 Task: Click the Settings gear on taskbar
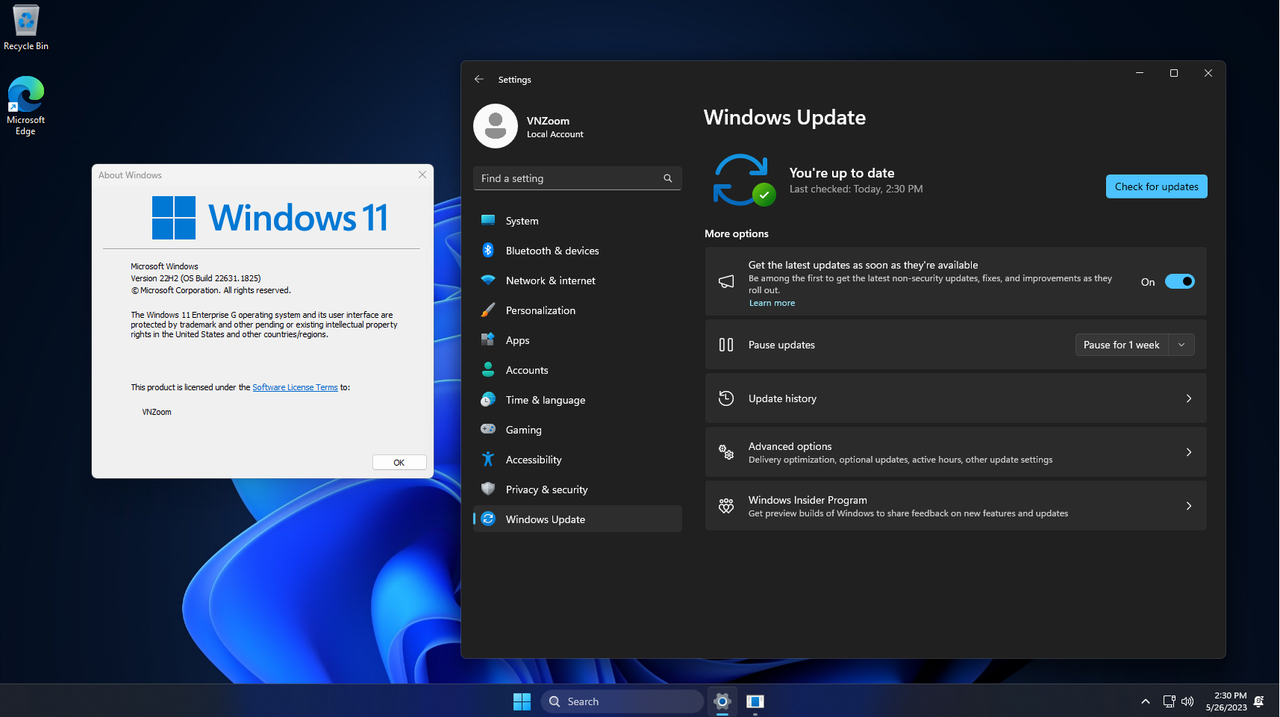click(722, 701)
